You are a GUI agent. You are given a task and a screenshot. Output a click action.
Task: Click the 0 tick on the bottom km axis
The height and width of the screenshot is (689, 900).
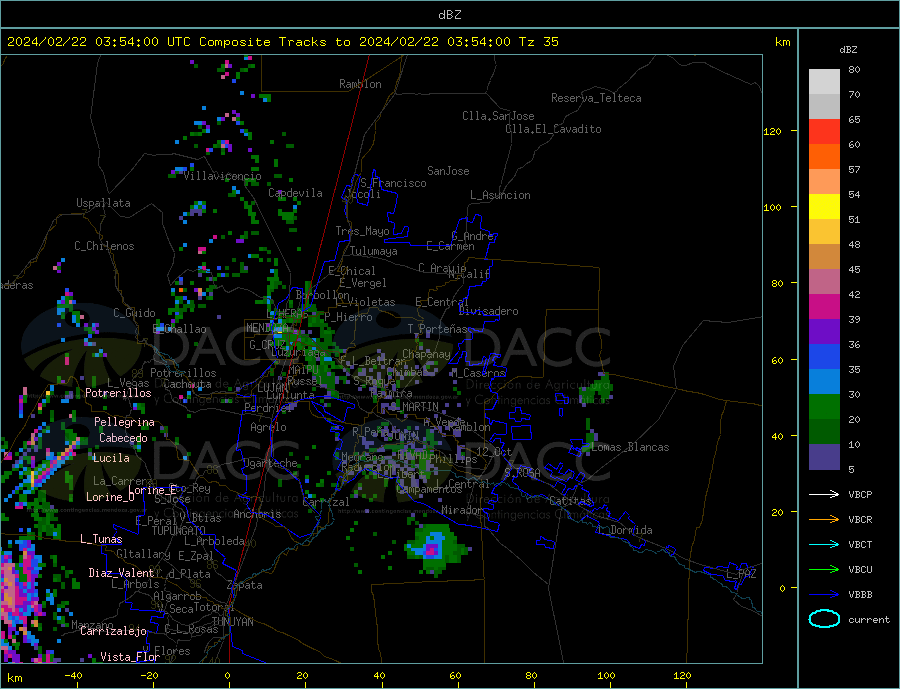click(228, 676)
